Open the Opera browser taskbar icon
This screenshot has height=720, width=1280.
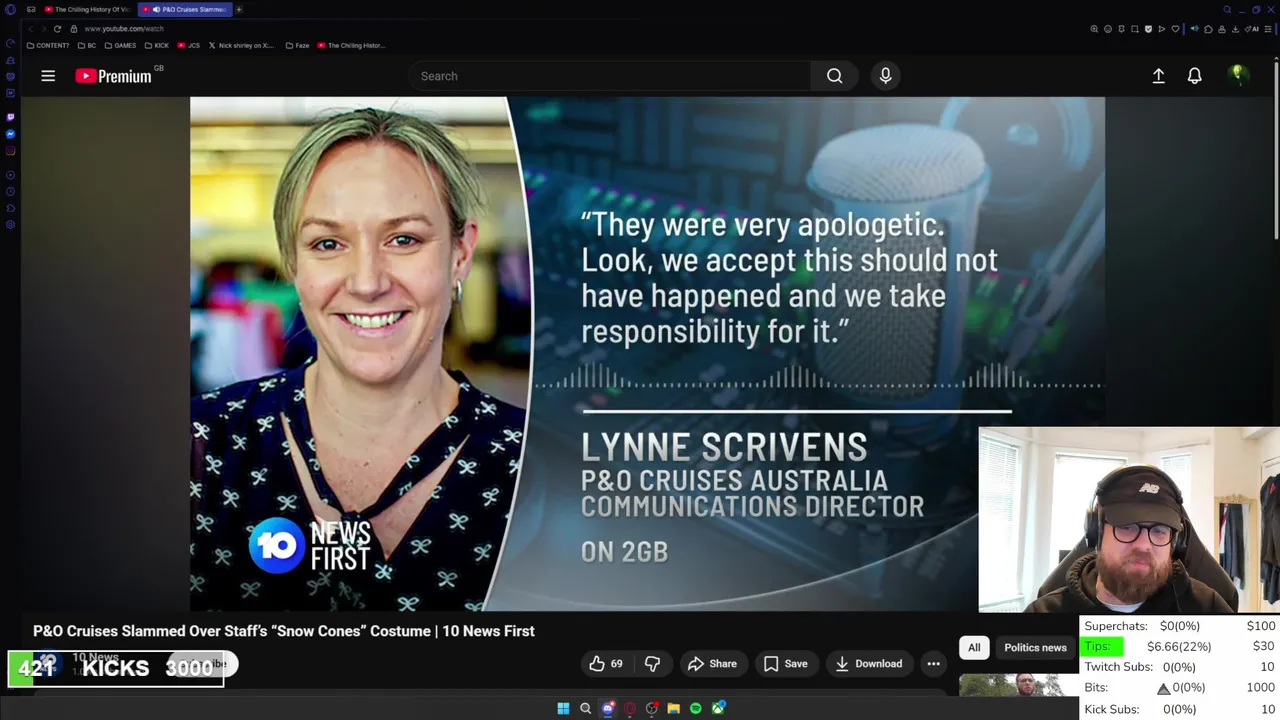(x=630, y=708)
